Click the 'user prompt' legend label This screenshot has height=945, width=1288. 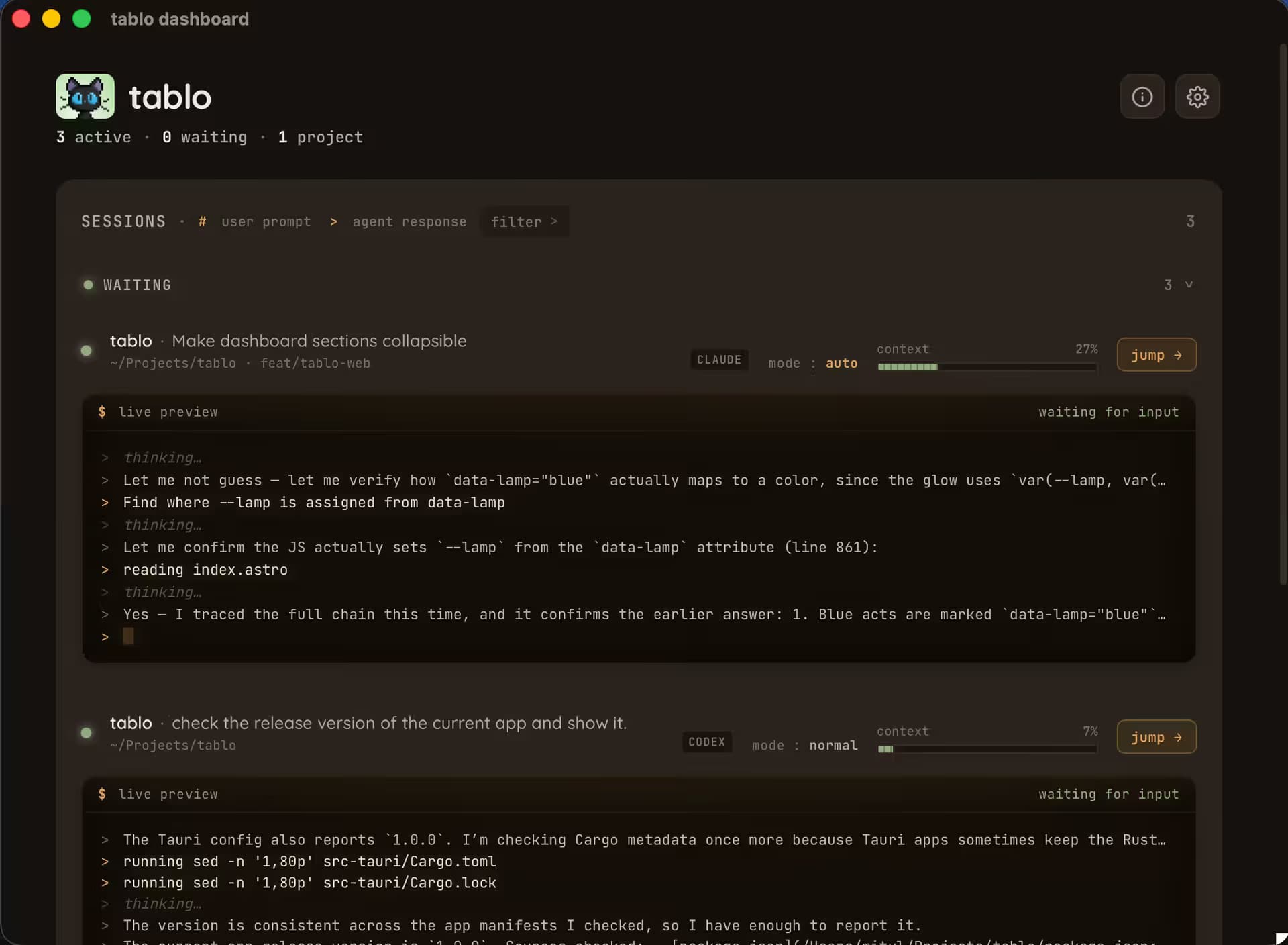[x=266, y=221]
